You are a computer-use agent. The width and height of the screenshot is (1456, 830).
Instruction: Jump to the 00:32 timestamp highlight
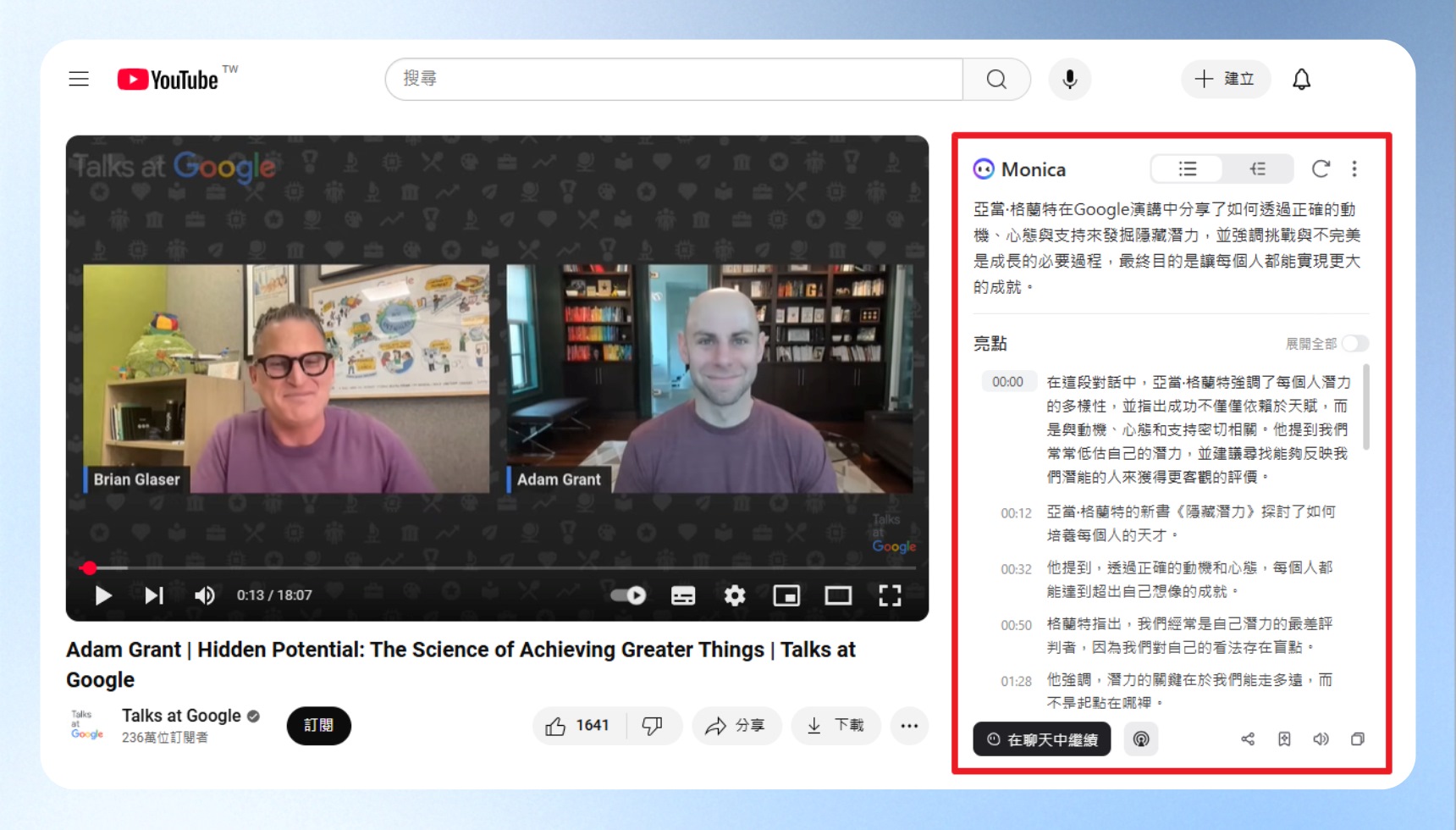tap(1016, 569)
